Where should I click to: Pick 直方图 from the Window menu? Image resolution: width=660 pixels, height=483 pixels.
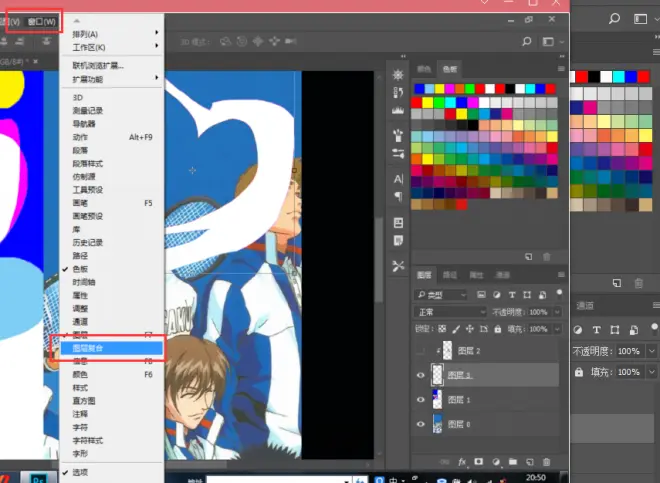pos(84,401)
